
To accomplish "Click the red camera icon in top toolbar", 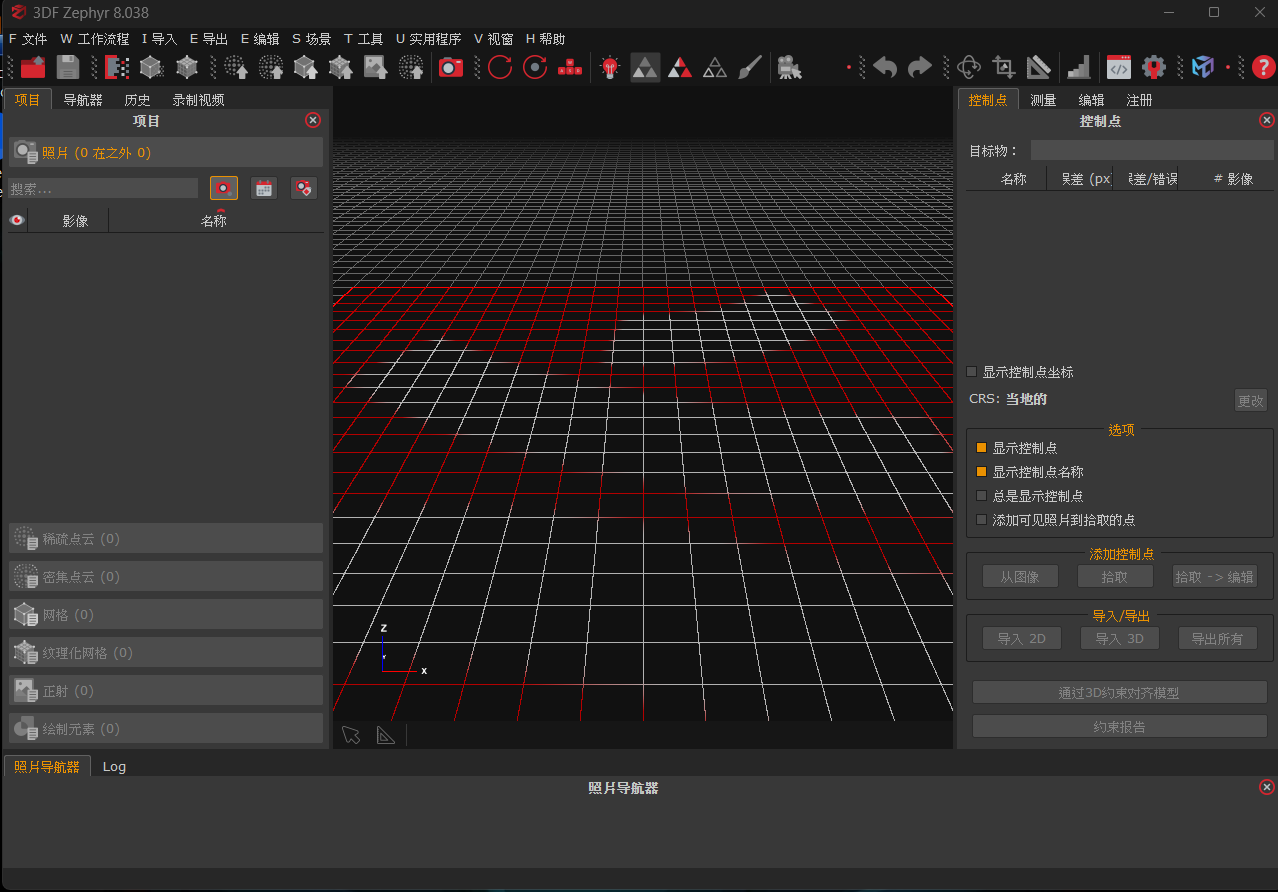I will 451,67.
